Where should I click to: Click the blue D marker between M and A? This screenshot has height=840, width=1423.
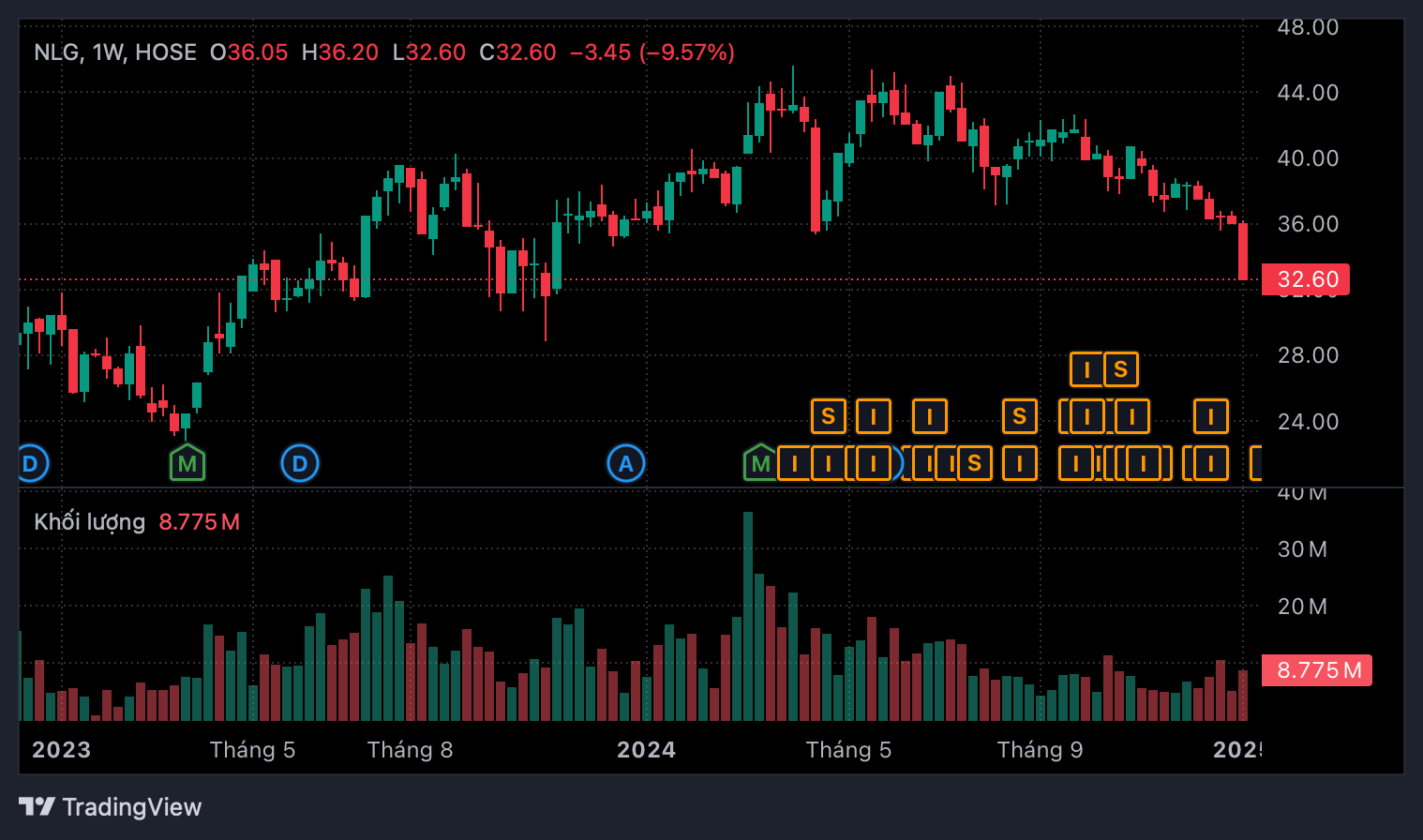pyautogui.click(x=300, y=463)
